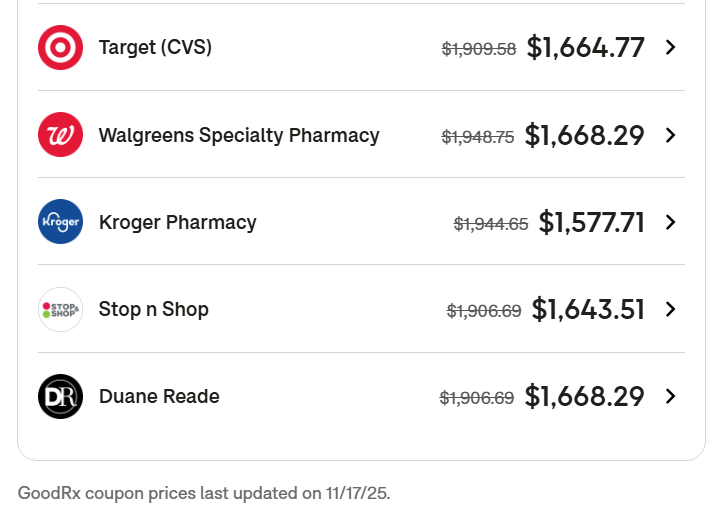Click the crossed-out $1,948.75 Walgreens price
This screenshot has height=515, width=715.
pos(478,137)
